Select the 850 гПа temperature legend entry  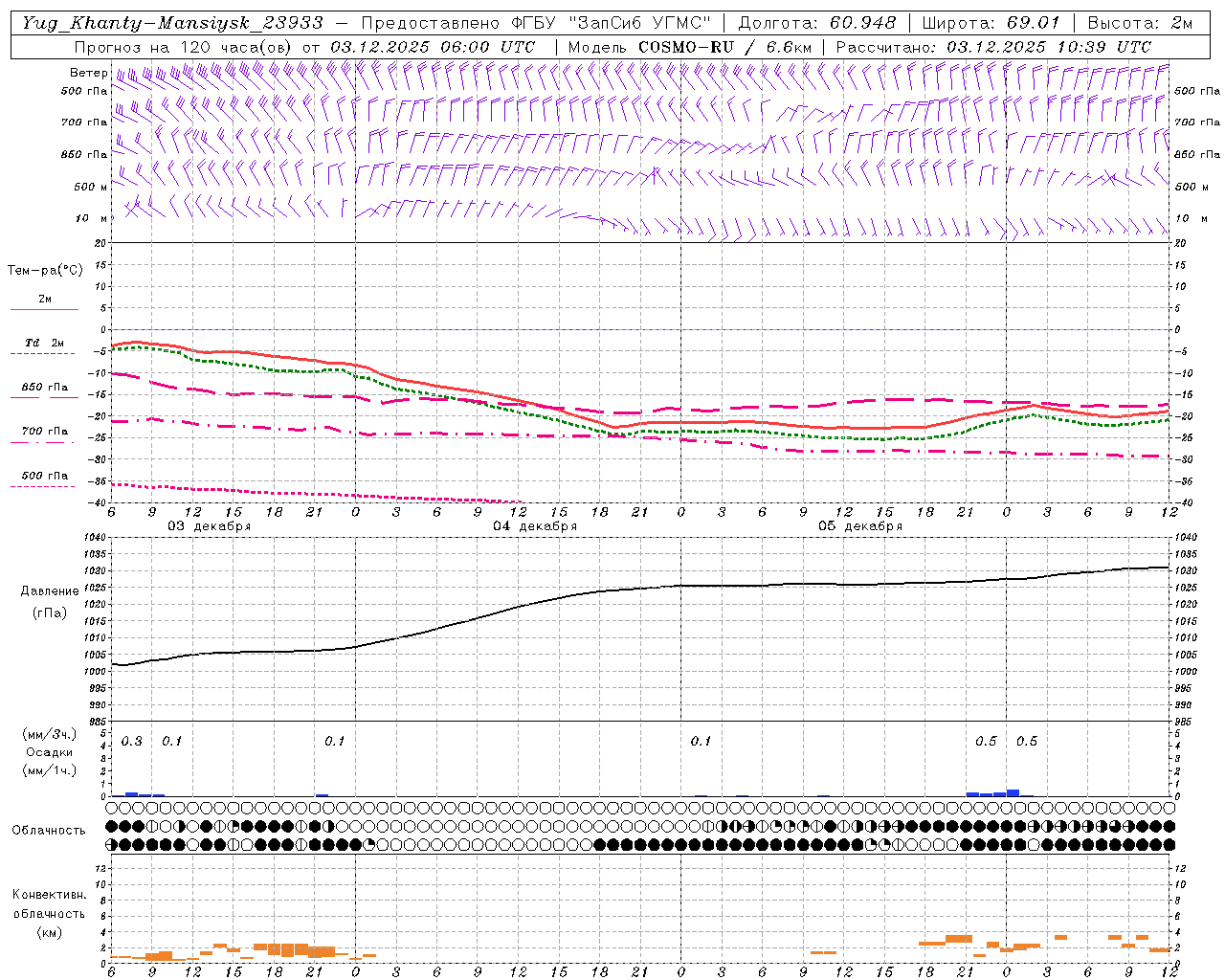pos(45,388)
